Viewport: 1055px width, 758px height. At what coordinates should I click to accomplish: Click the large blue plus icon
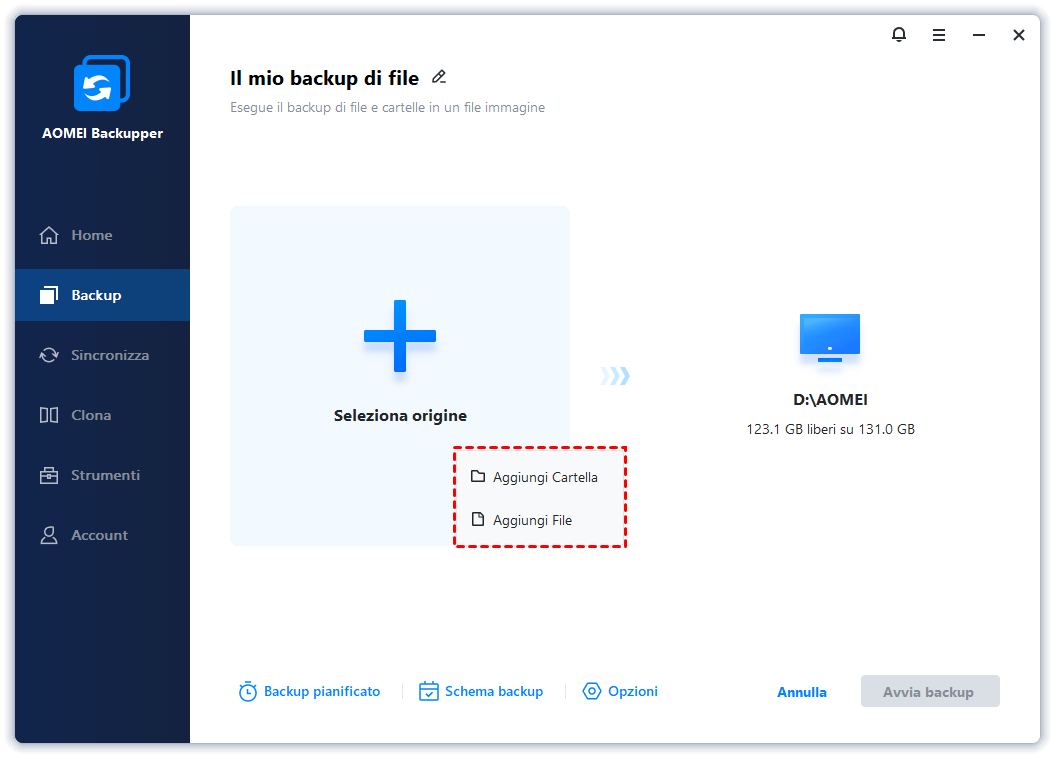point(399,336)
